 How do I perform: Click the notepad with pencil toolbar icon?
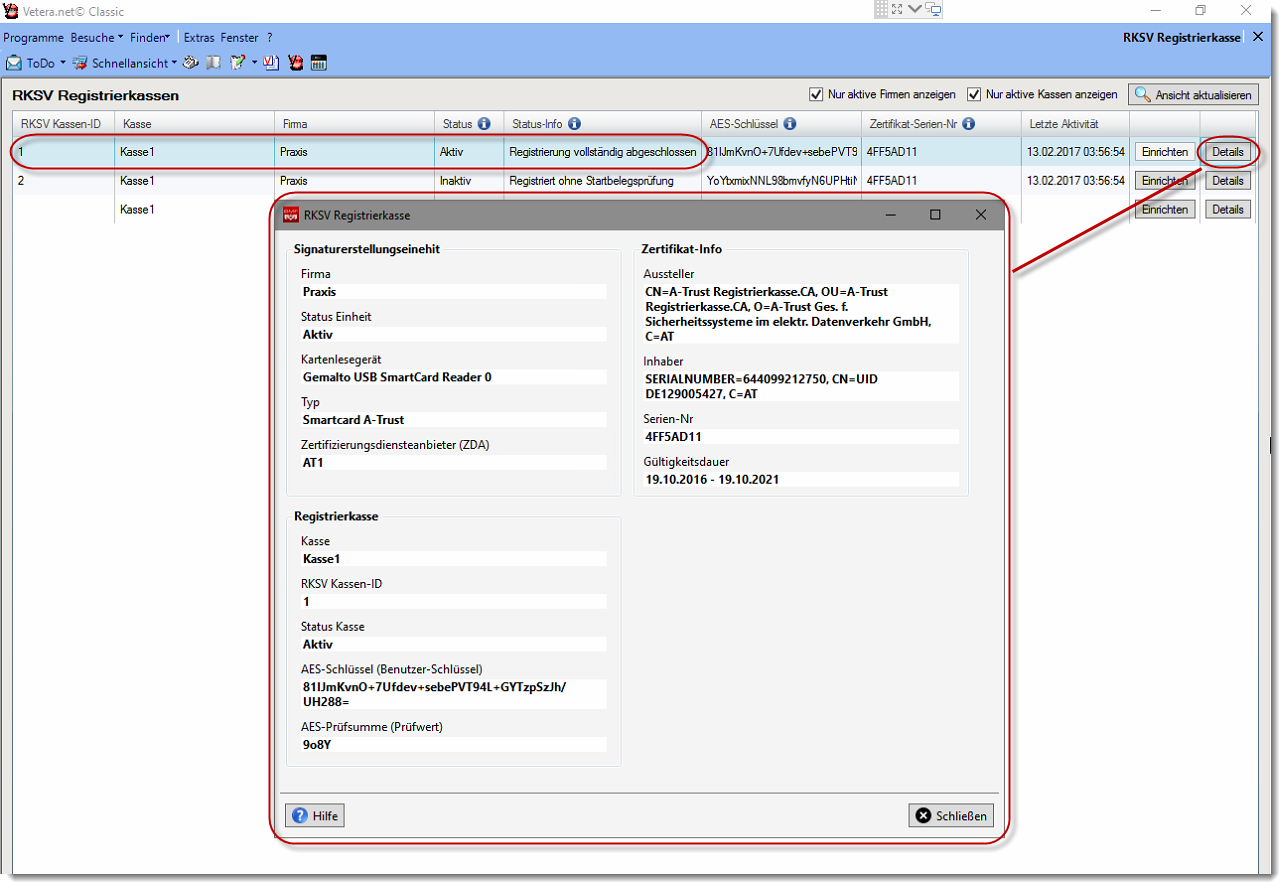[238, 63]
